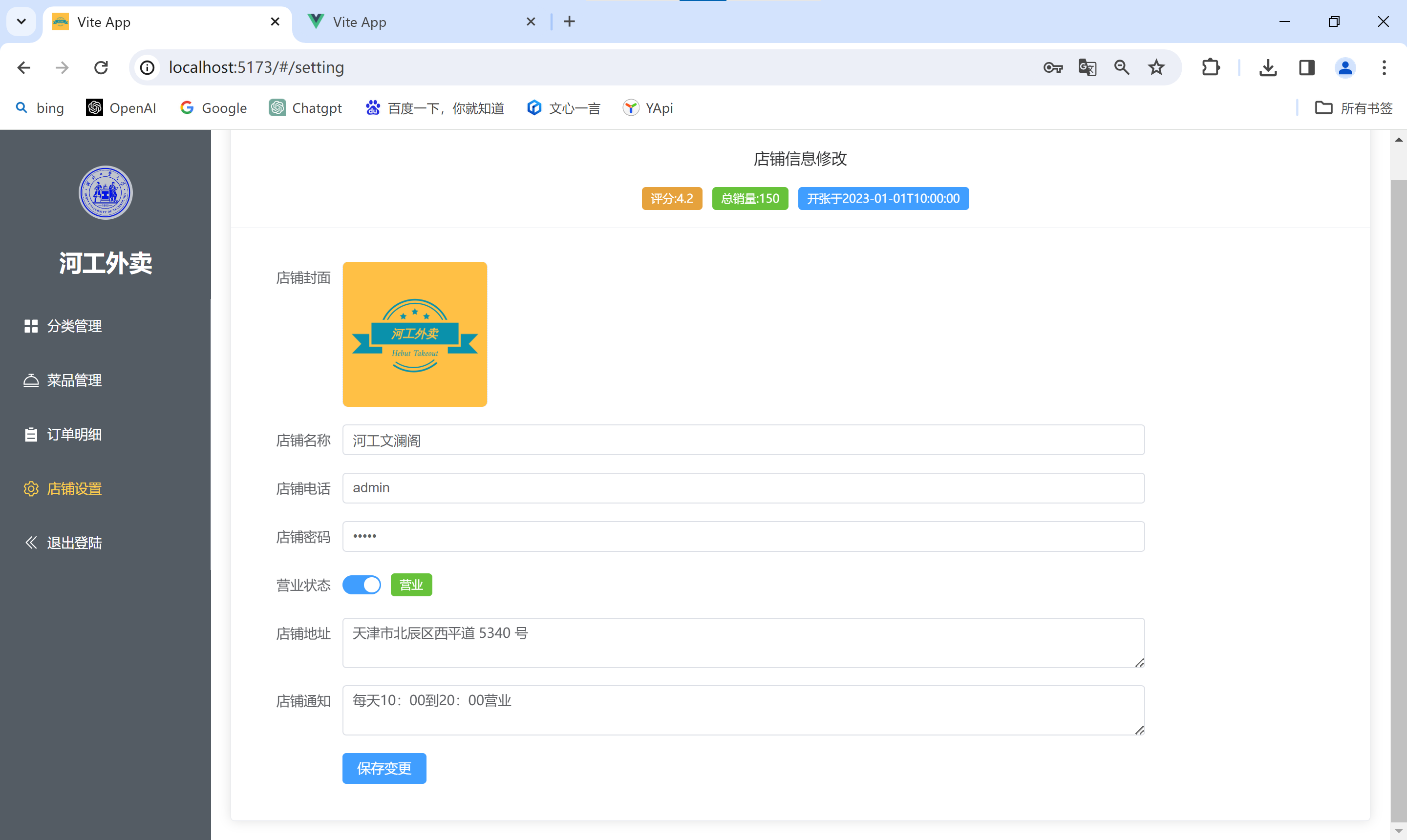Screen dimensions: 1407x840
Task: Click the 店铺封面 cover image
Action: click(x=414, y=334)
